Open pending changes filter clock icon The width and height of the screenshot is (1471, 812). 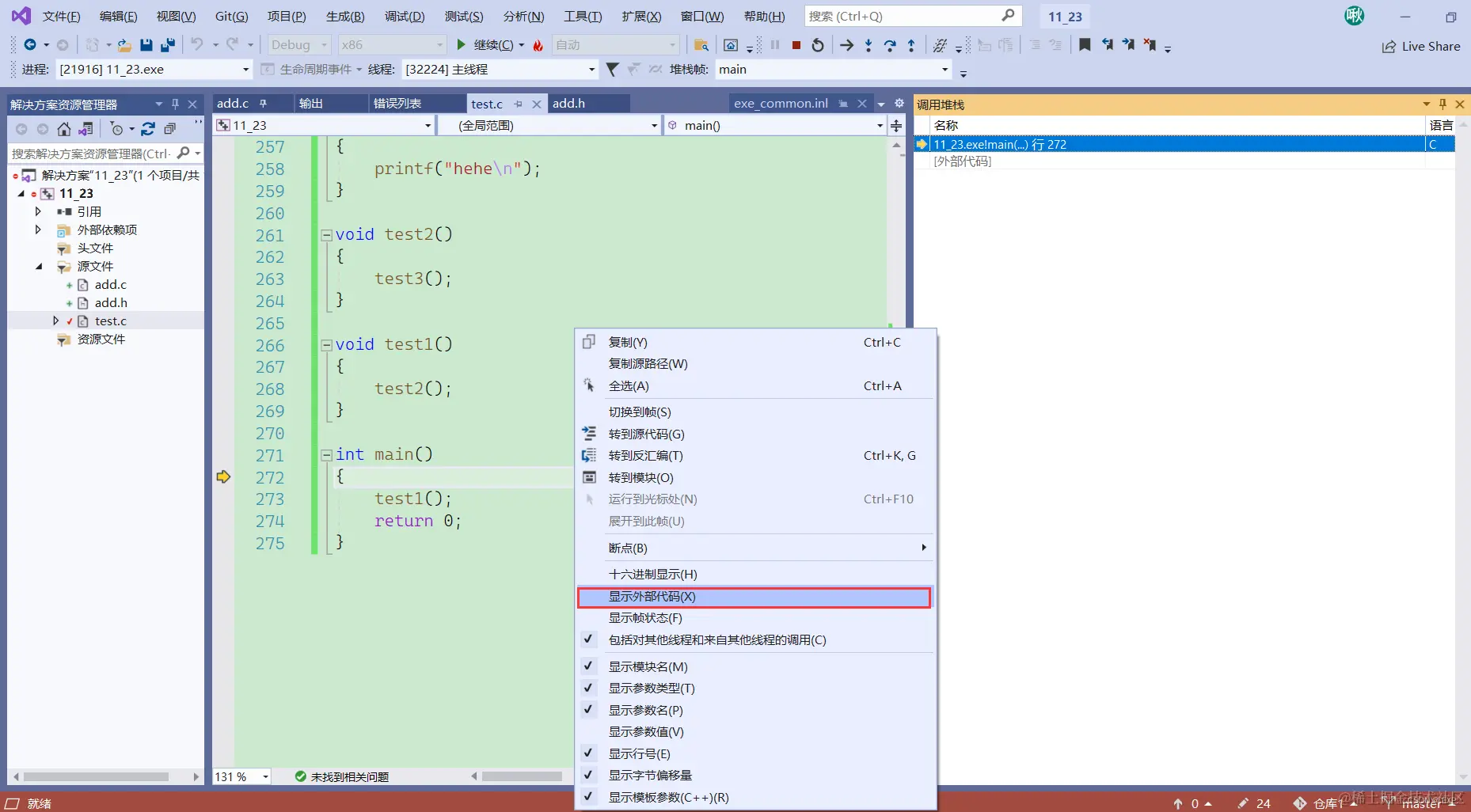(x=117, y=129)
